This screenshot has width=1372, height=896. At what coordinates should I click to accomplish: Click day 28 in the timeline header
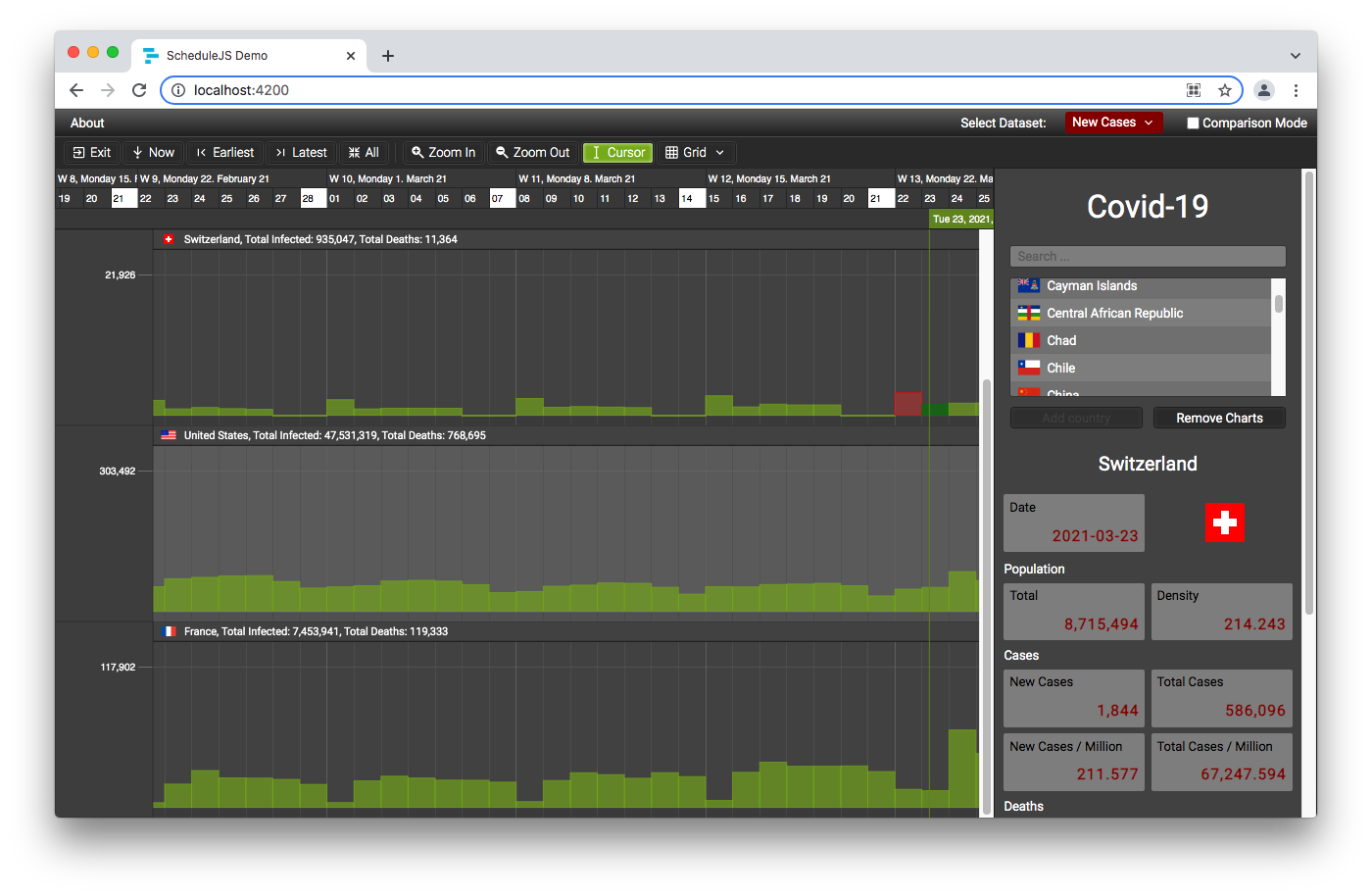[x=314, y=198]
